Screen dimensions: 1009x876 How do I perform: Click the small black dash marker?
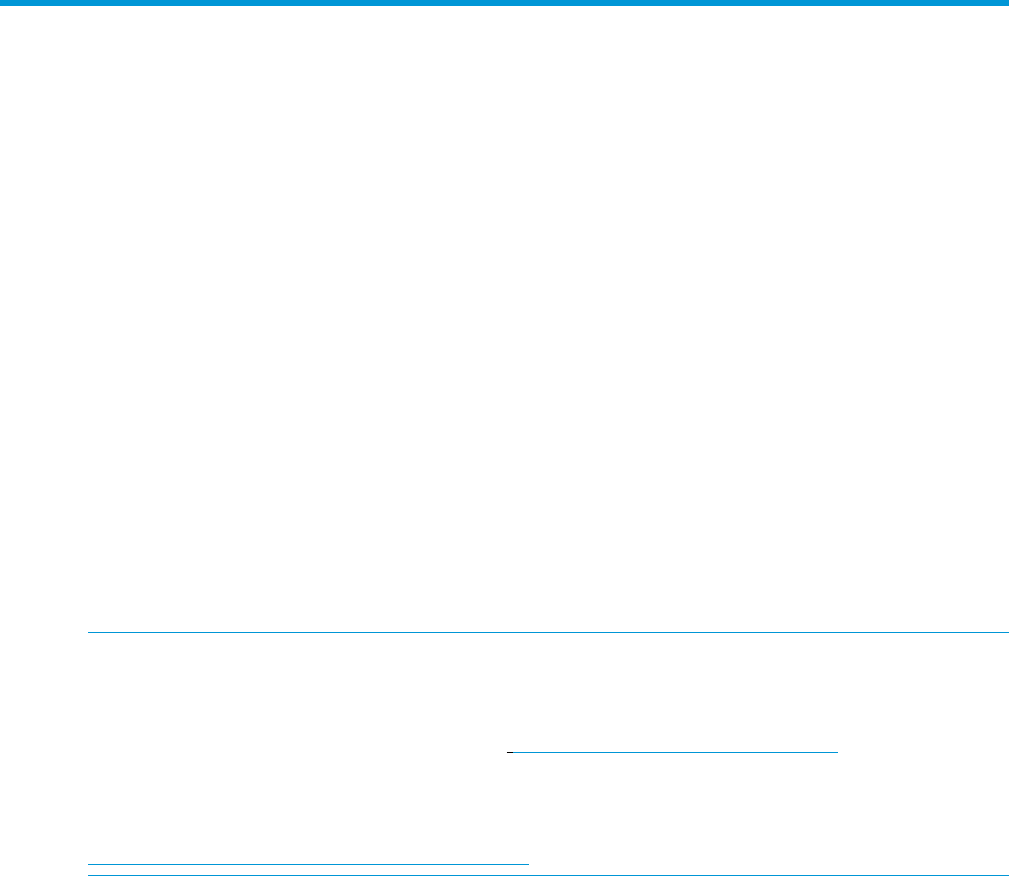tap(510, 752)
